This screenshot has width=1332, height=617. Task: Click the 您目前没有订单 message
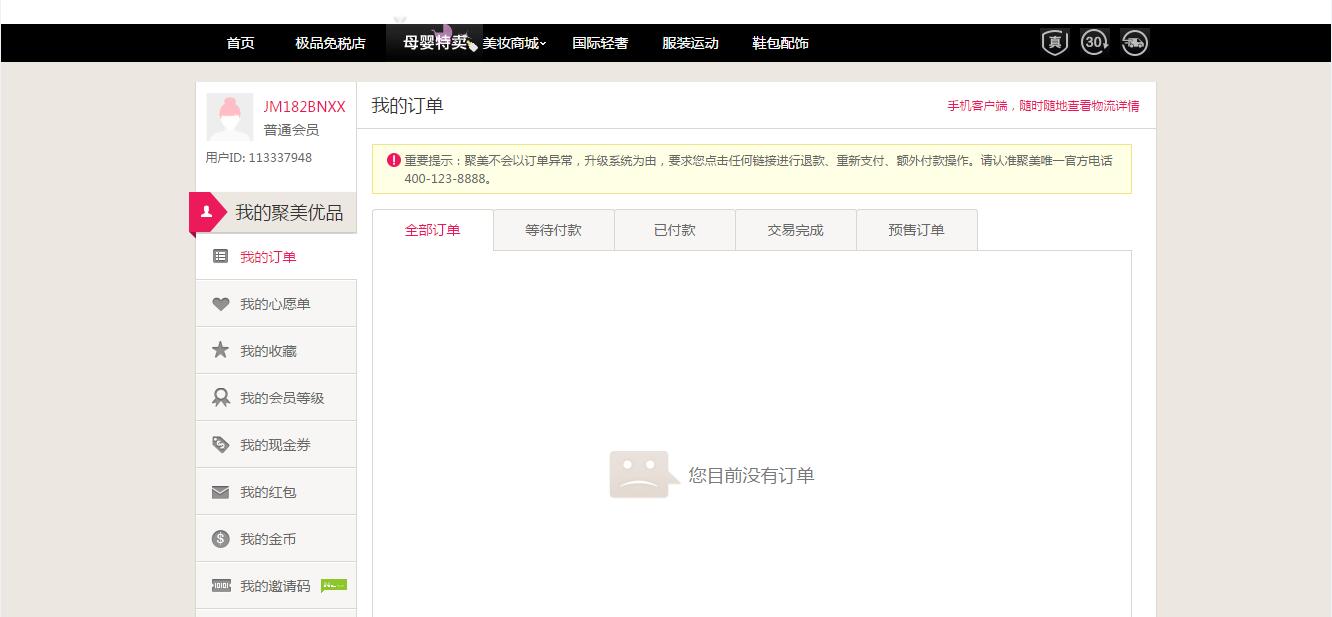pos(751,476)
